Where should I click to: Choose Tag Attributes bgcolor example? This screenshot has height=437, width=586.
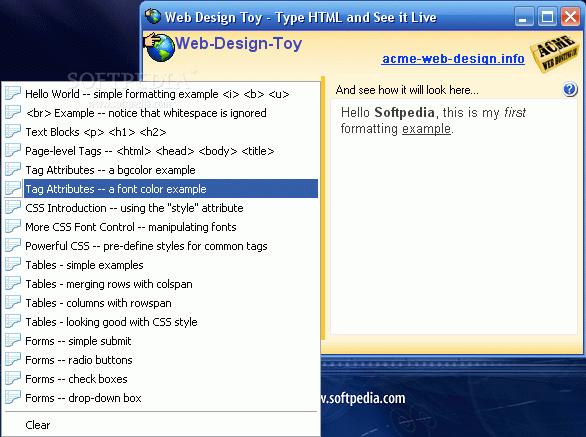[x=161, y=170]
